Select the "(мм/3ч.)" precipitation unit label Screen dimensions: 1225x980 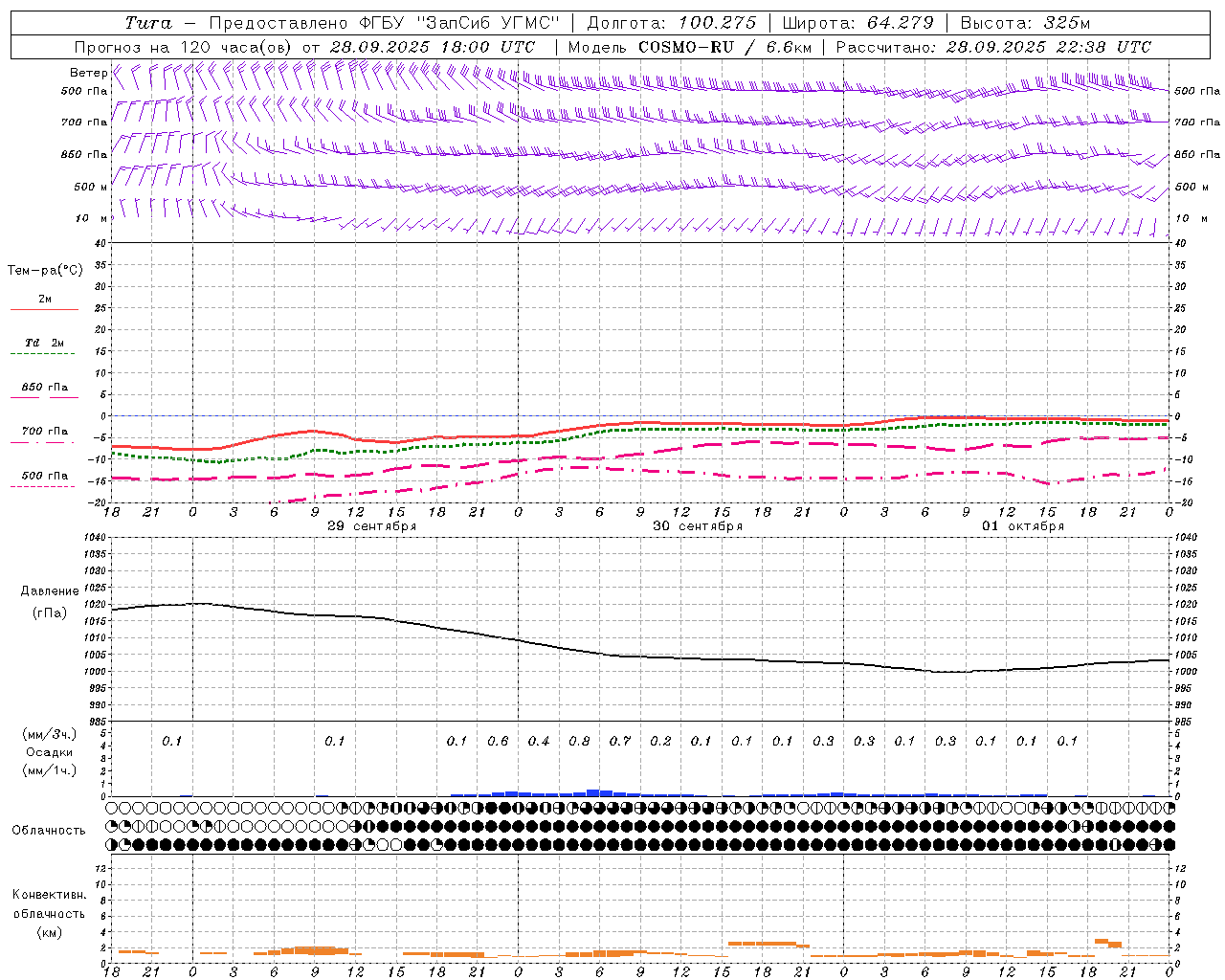(49, 734)
